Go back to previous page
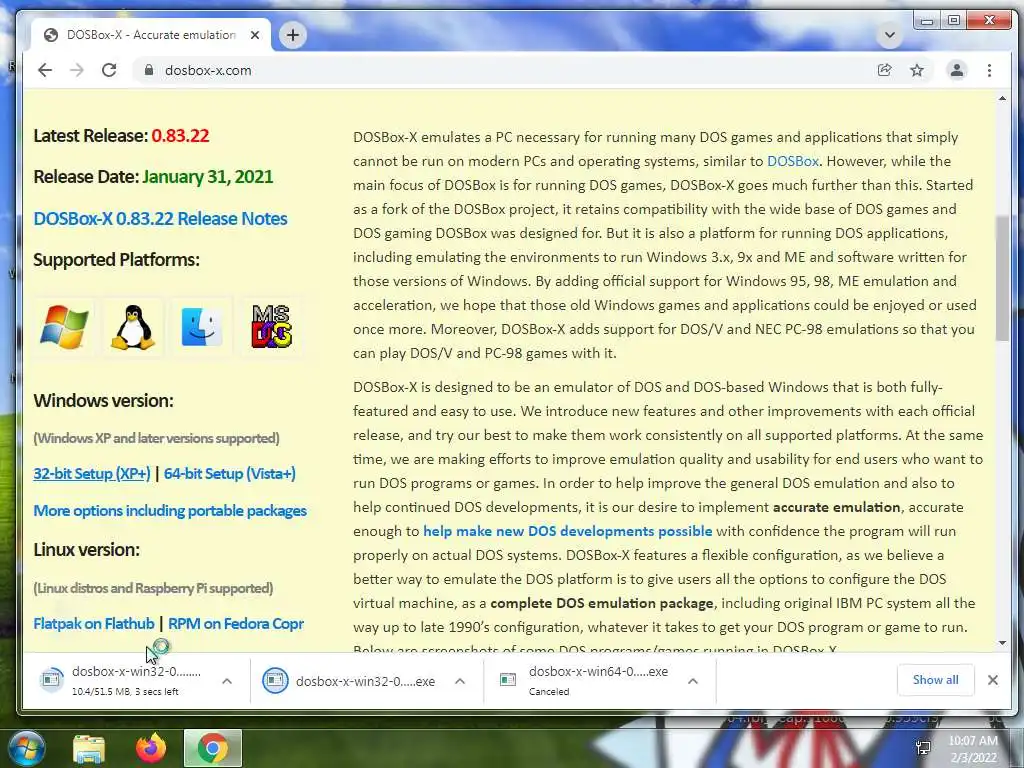 click(44, 70)
